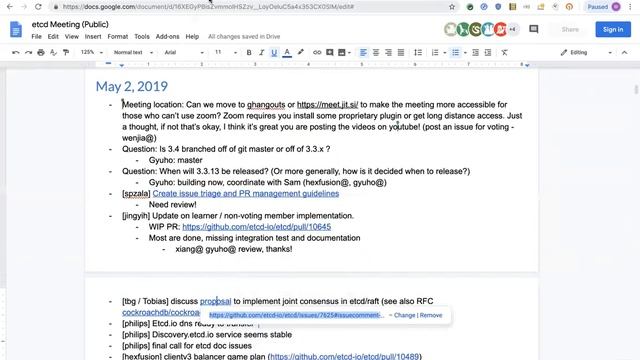Viewport: 640px width, 360px height.
Task: Click the Redo icon in toolbar
Action: (x=28, y=52)
